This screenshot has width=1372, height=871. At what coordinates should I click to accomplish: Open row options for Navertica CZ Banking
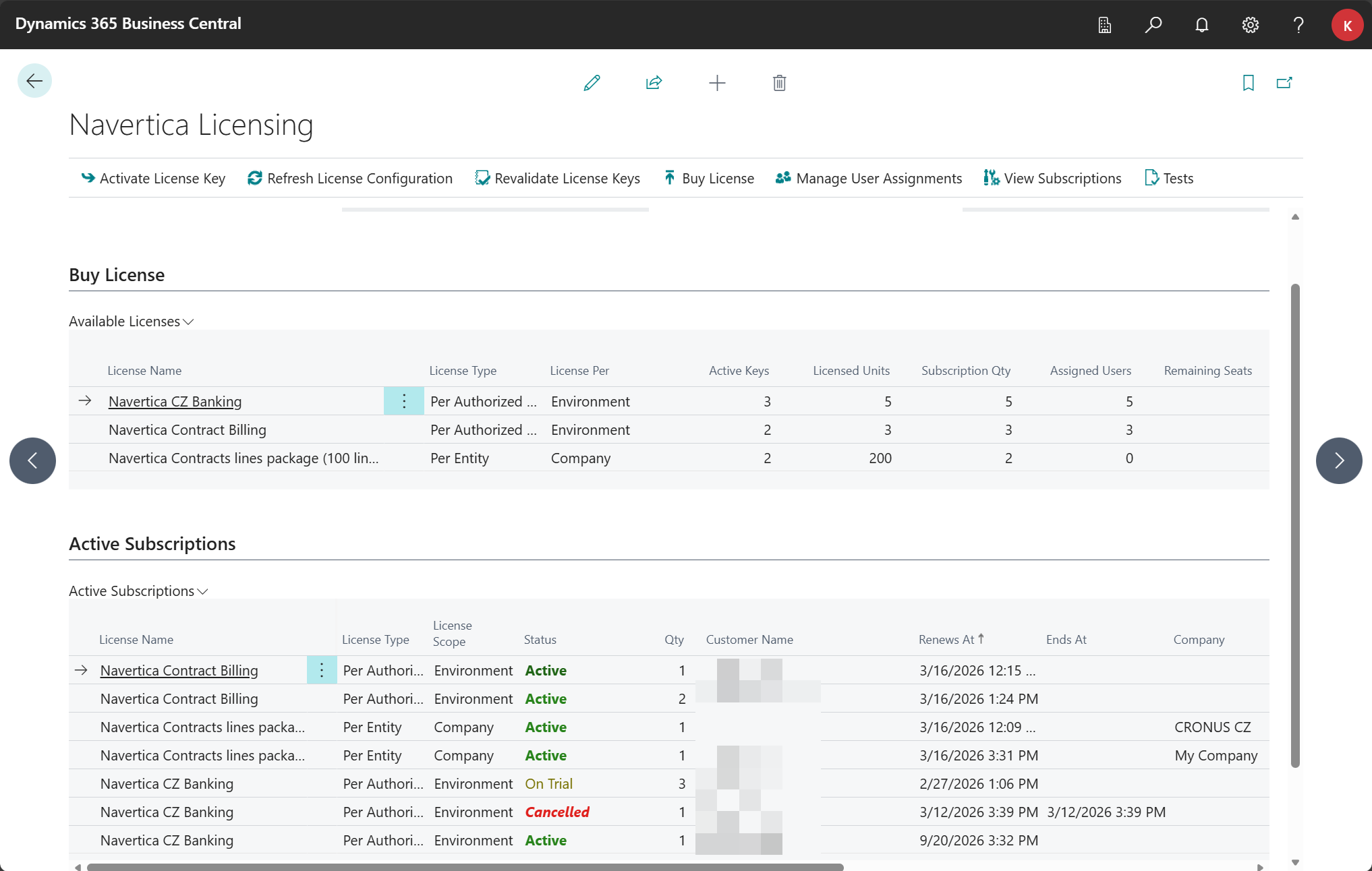click(403, 400)
